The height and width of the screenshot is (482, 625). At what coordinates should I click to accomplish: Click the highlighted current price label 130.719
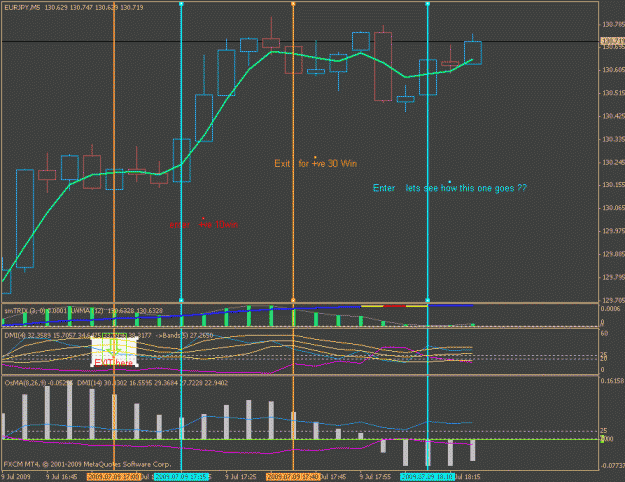[x=612, y=41]
